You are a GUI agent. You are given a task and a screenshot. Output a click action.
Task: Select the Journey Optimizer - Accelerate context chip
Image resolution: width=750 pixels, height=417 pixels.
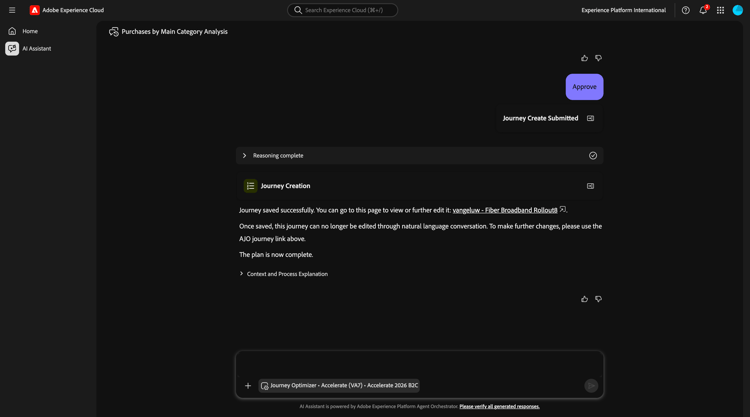coord(339,385)
